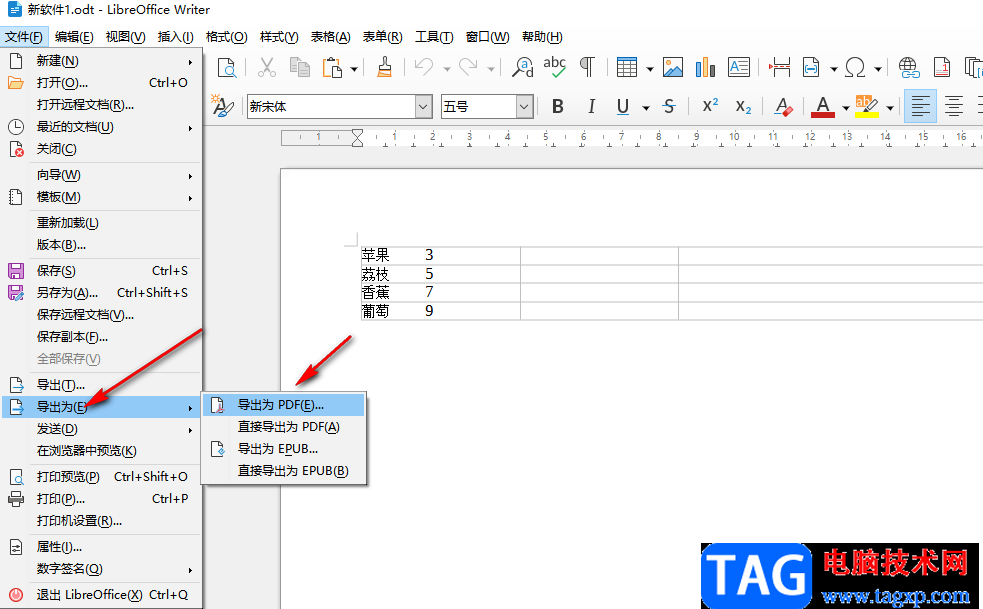Open font color palette dropdown arrow
Image resolution: width=983 pixels, height=609 pixels.
click(x=846, y=109)
